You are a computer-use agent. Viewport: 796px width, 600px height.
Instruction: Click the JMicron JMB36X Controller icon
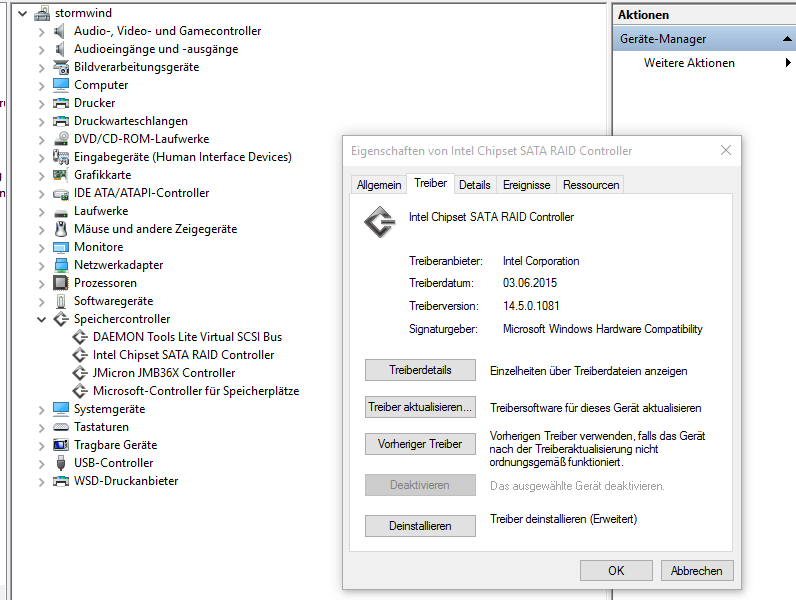80,373
